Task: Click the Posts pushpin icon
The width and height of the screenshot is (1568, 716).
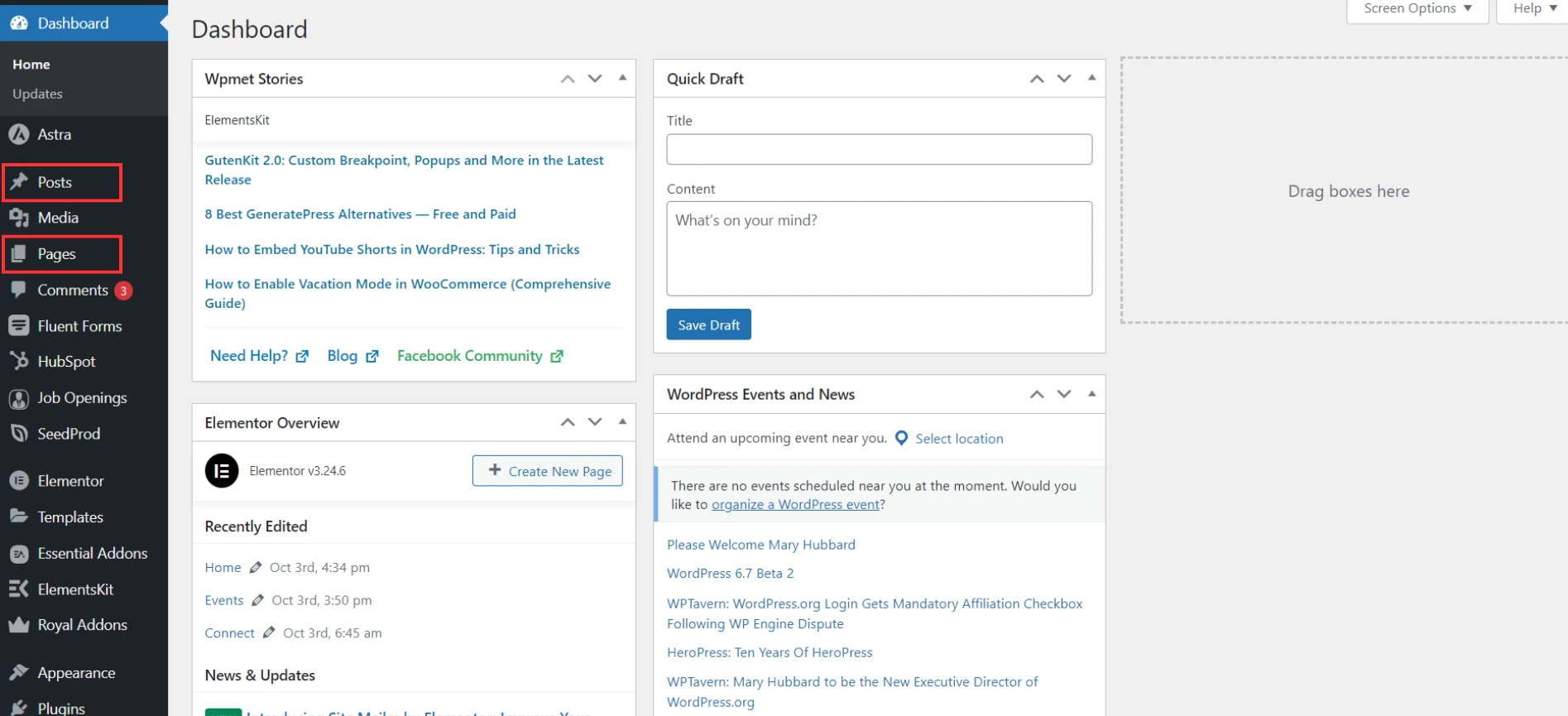Action: [x=19, y=182]
